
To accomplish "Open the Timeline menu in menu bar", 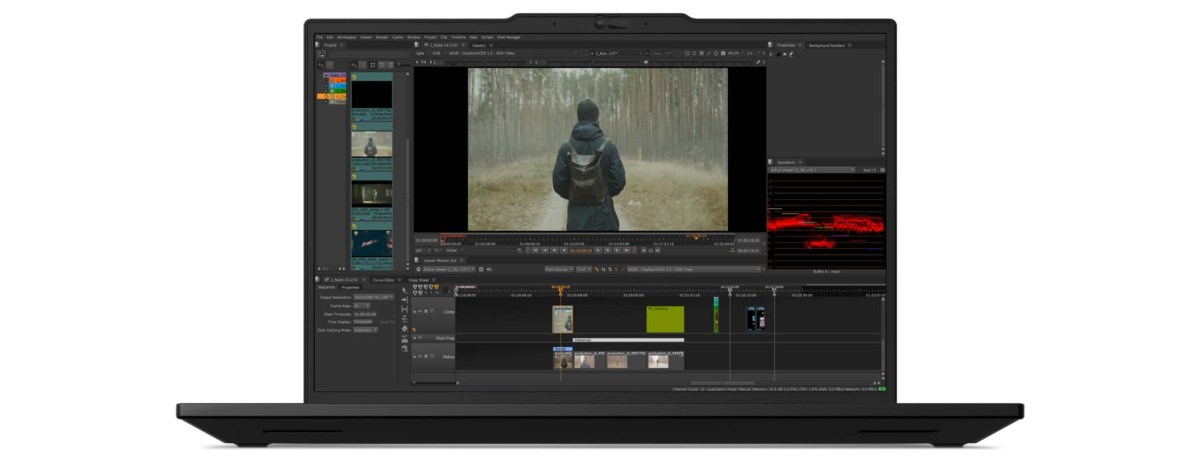I will click(x=458, y=37).
